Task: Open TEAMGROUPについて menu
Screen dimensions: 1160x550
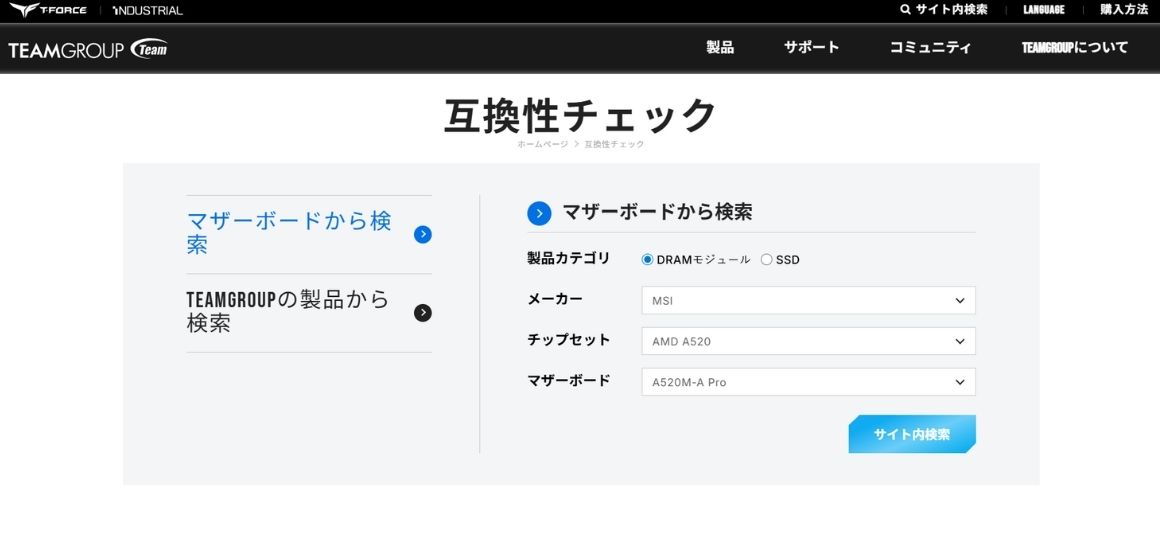Action: tap(1075, 47)
